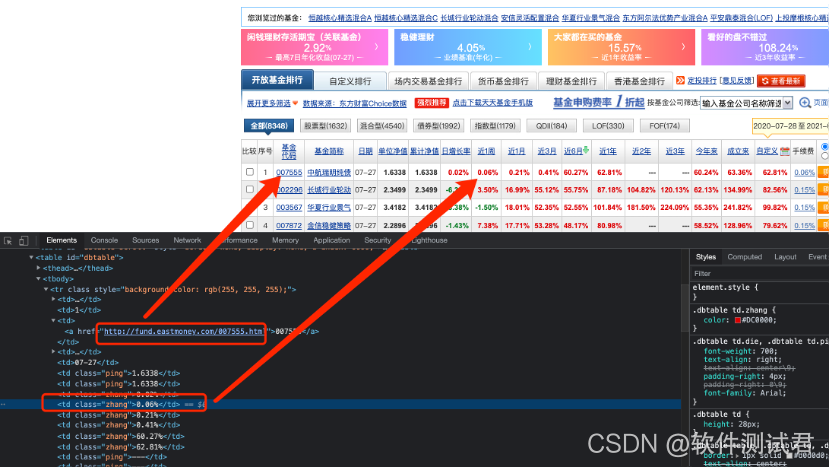The height and width of the screenshot is (468, 830).
Task: Select the zhang 60.27% td node
Action: (121, 436)
